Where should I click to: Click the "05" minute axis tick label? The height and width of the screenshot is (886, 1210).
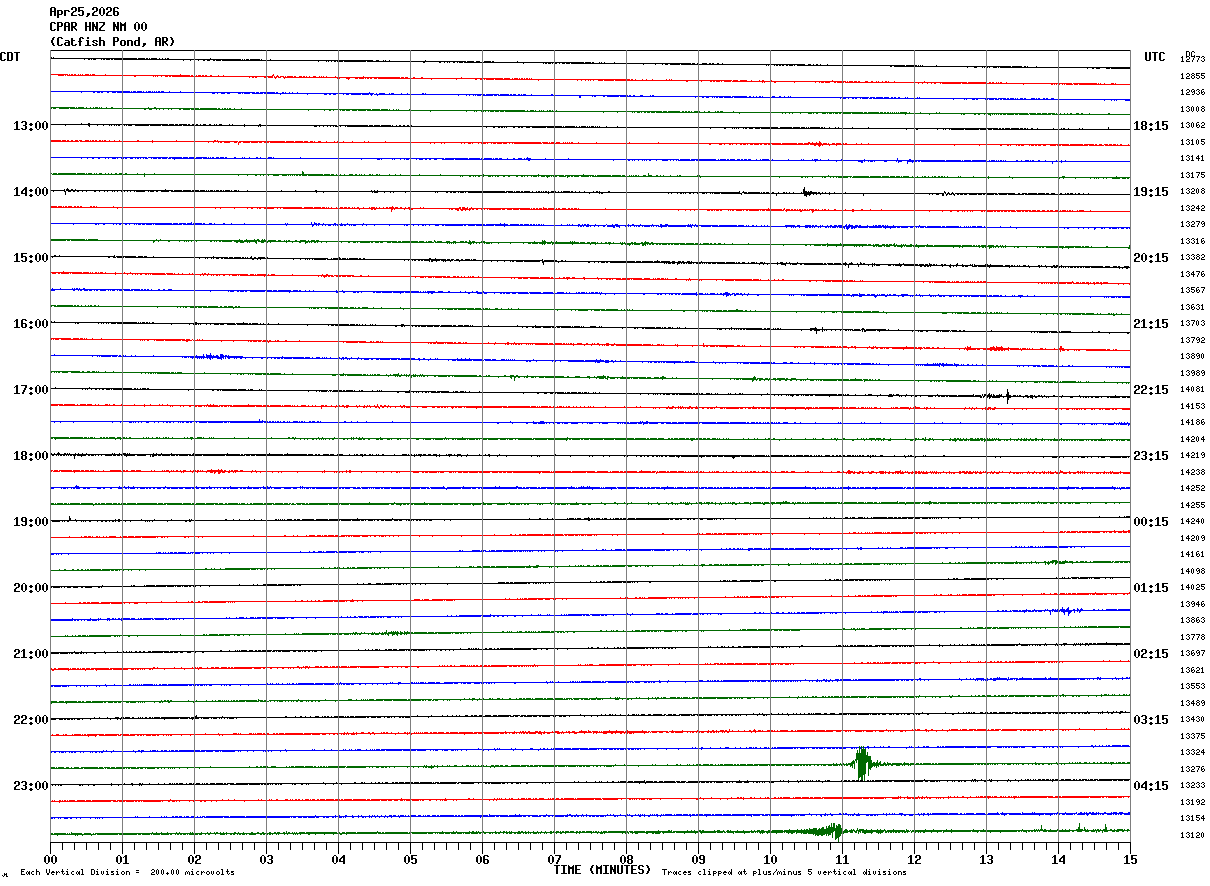[410, 860]
